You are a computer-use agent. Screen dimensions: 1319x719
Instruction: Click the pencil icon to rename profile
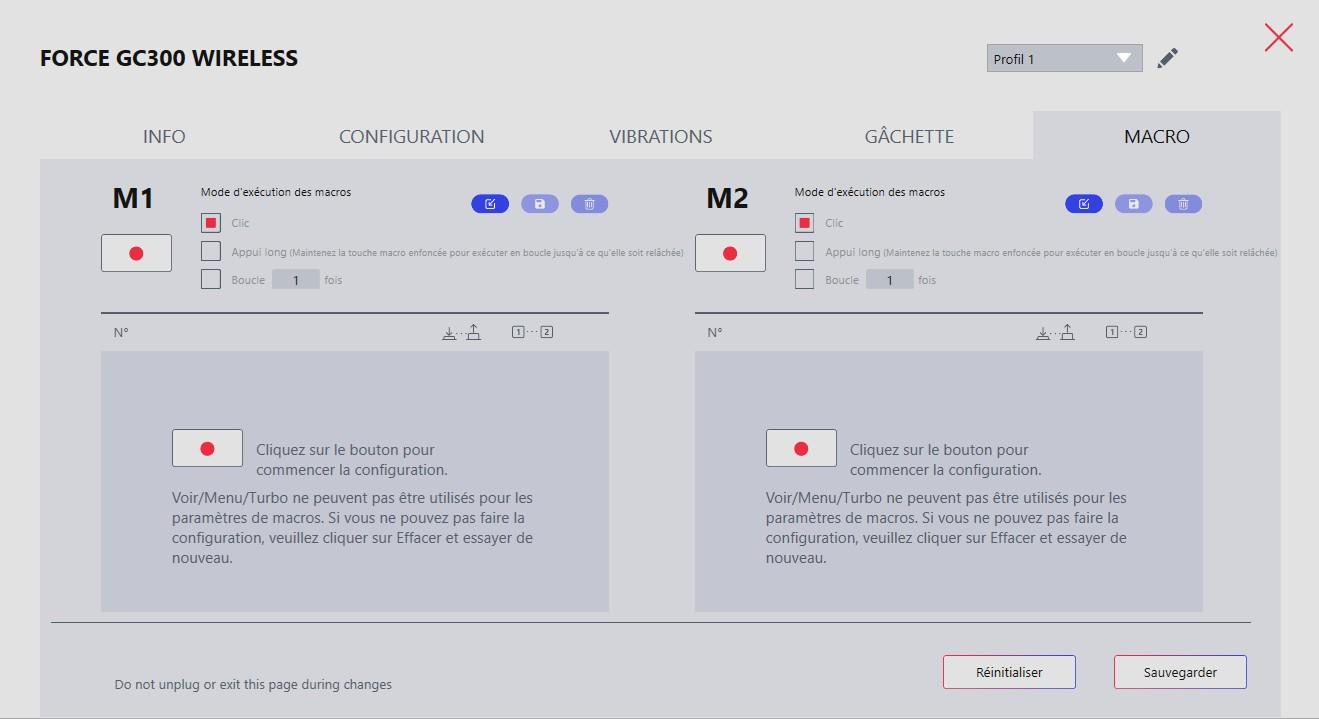[1167, 59]
